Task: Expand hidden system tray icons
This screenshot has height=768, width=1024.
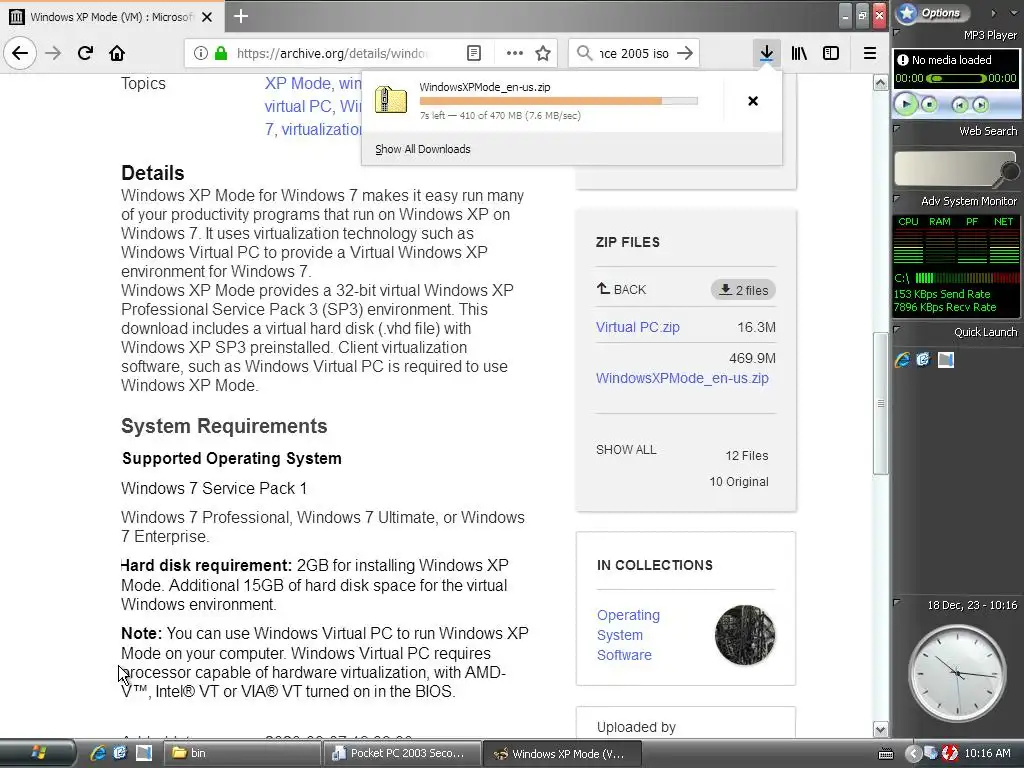Action: tap(912, 754)
